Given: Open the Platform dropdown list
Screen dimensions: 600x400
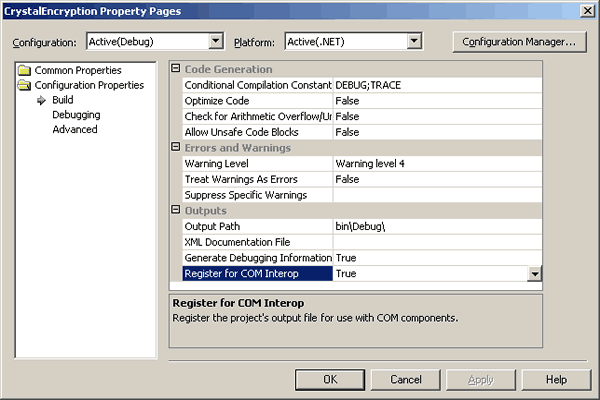Looking at the screenshot, I should tap(414, 41).
